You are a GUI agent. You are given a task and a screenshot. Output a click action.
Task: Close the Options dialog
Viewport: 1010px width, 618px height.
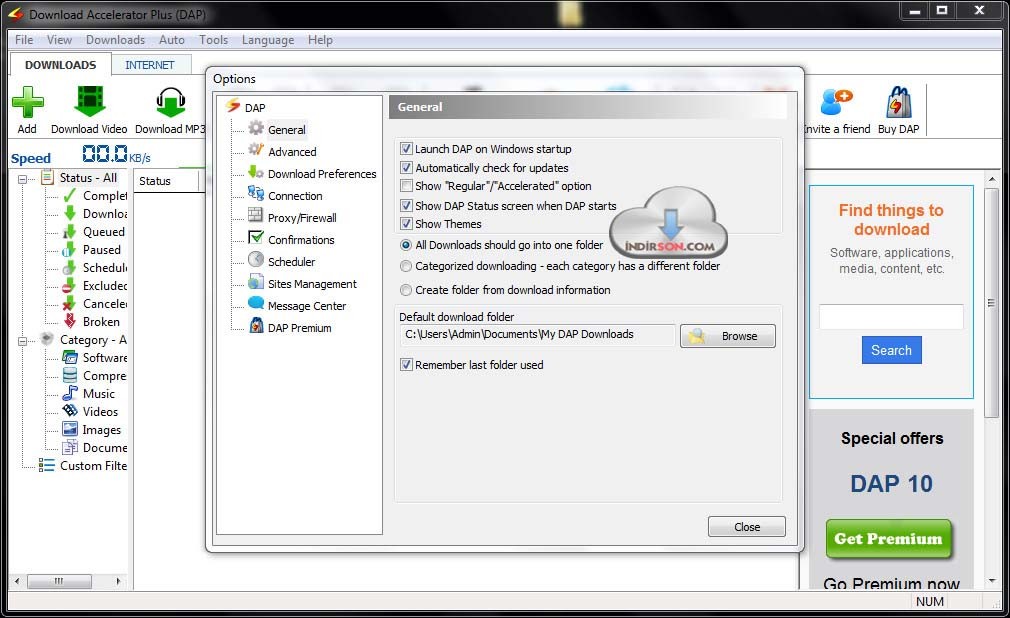747,526
